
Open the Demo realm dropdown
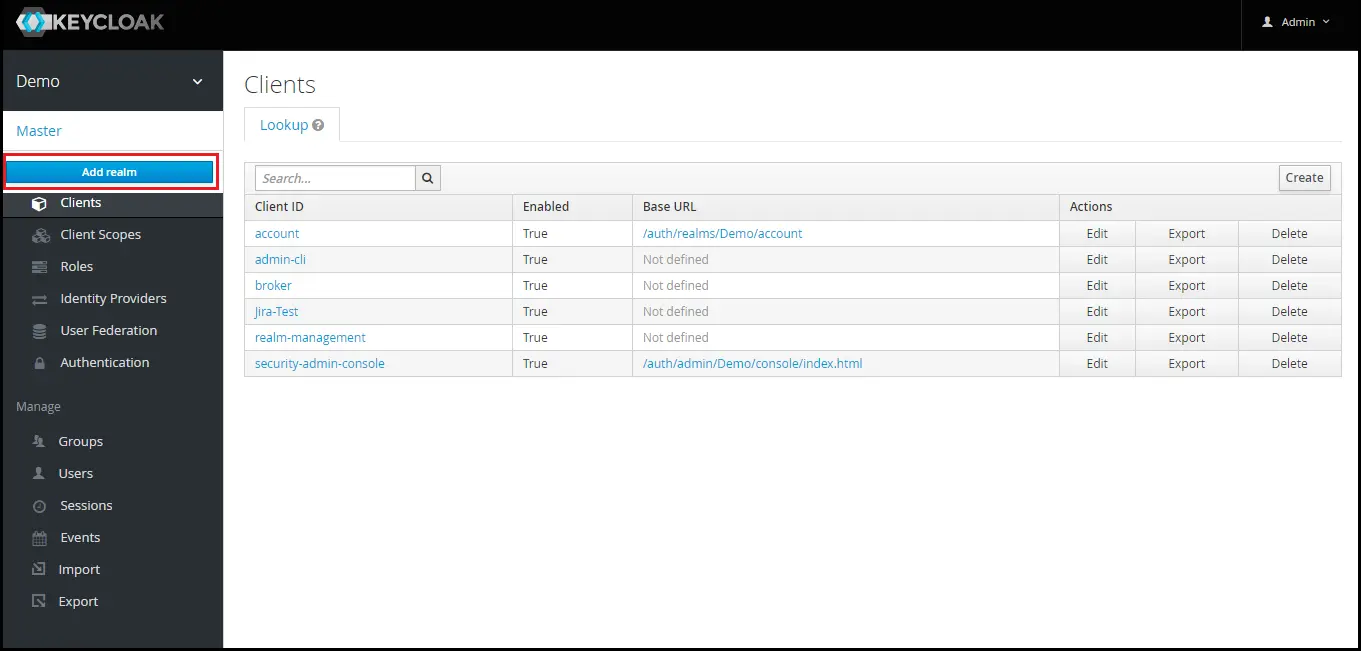coord(110,81)
